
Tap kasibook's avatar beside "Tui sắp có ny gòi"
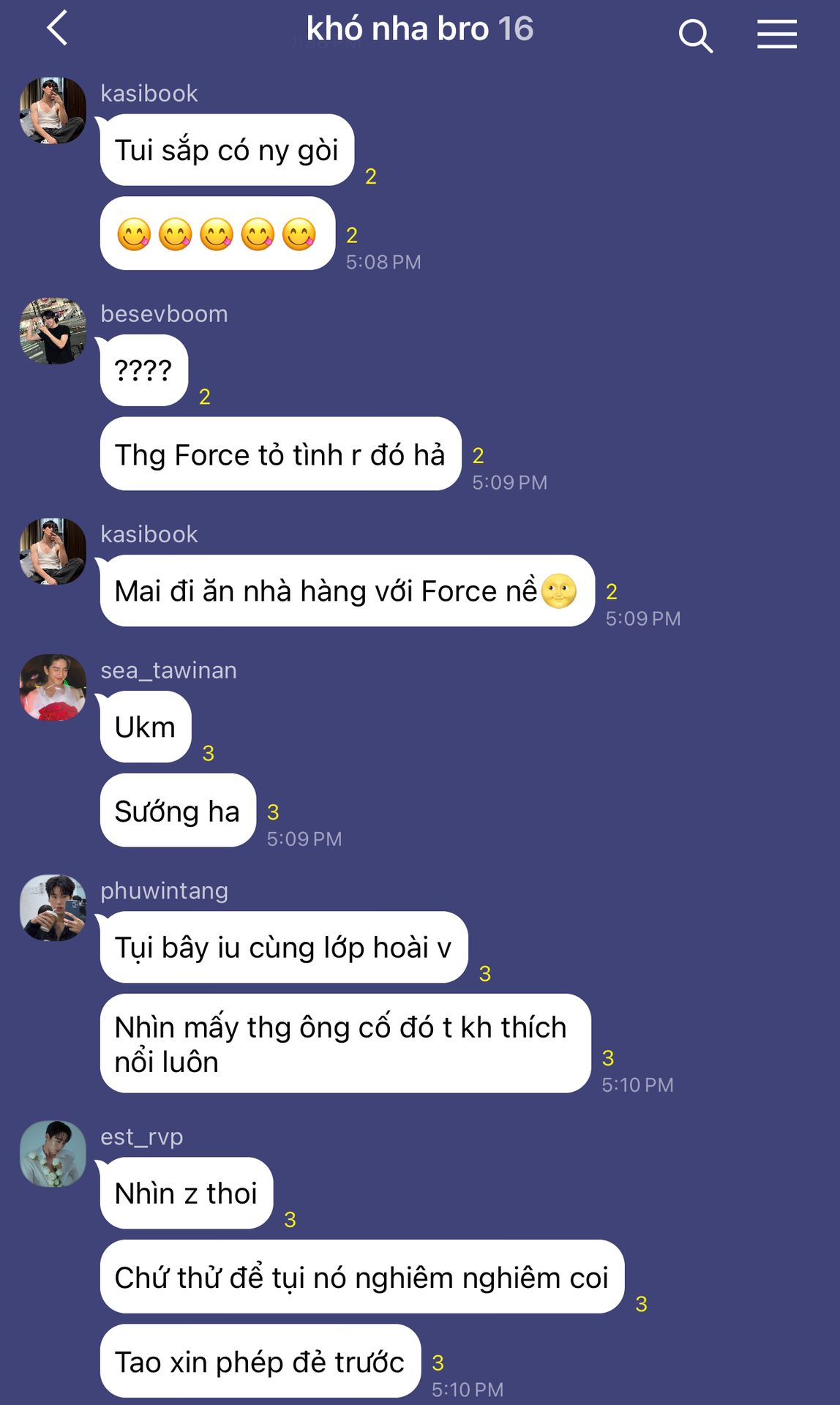[53, 110]
